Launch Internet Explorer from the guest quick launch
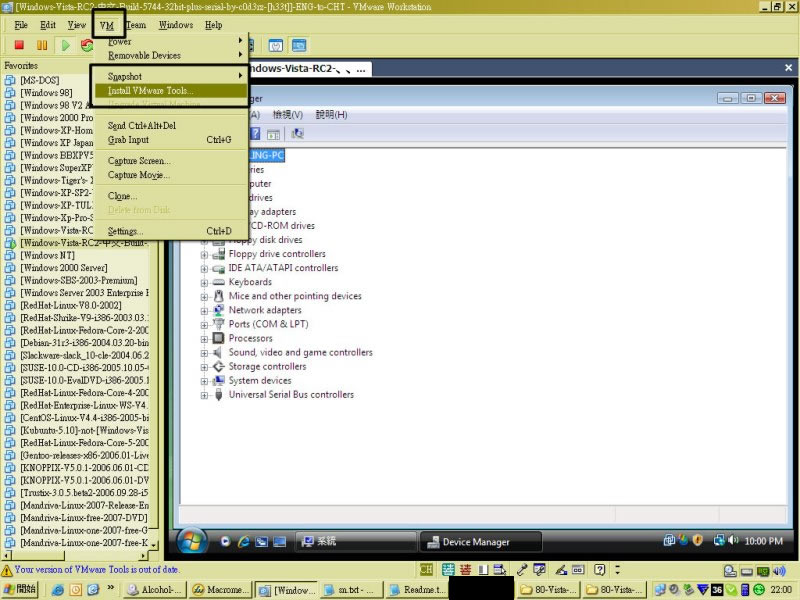The image size is (800, 600). (x=243, y=541)
